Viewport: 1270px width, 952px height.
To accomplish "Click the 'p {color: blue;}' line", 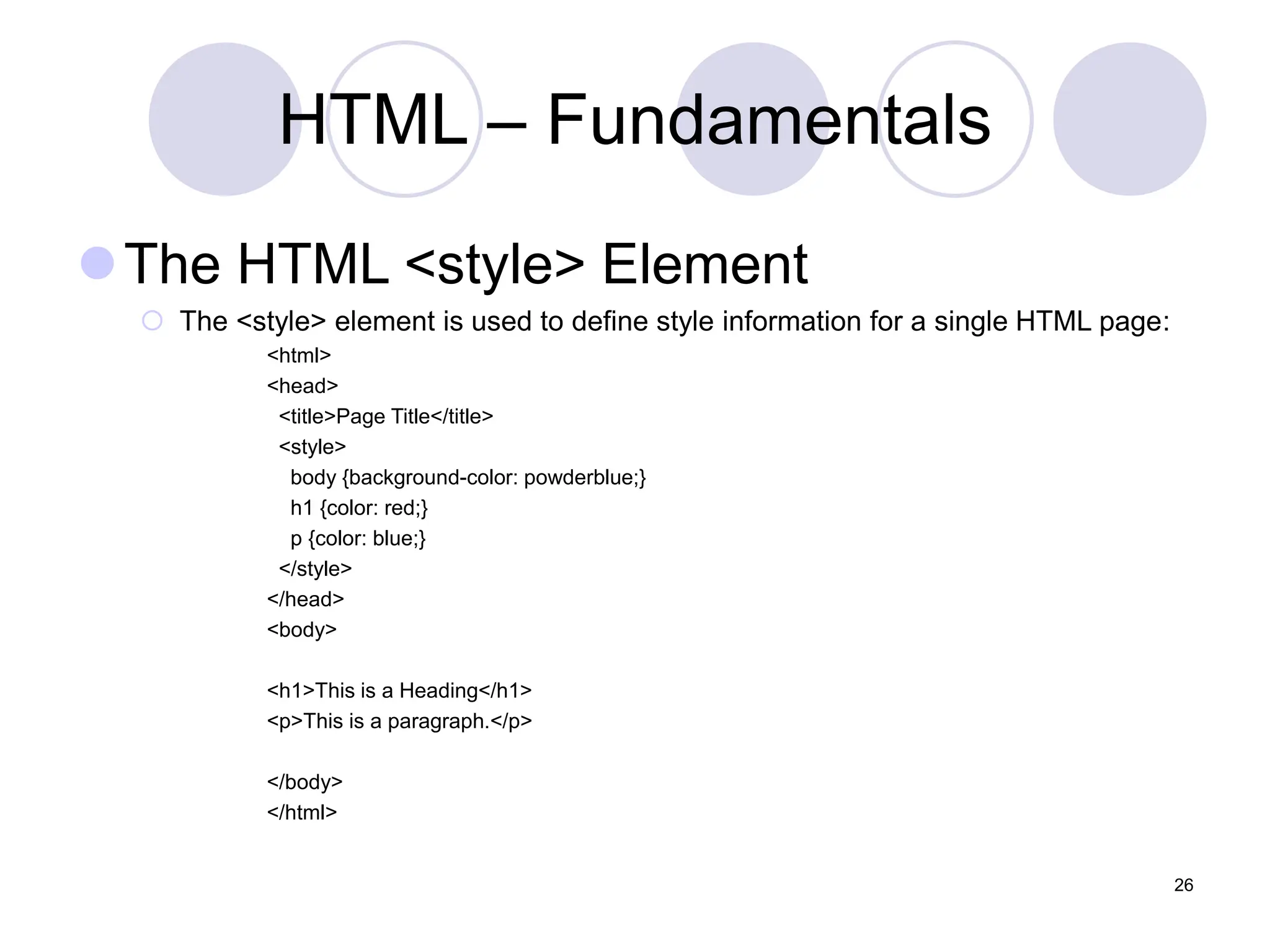I will point(358,539).
